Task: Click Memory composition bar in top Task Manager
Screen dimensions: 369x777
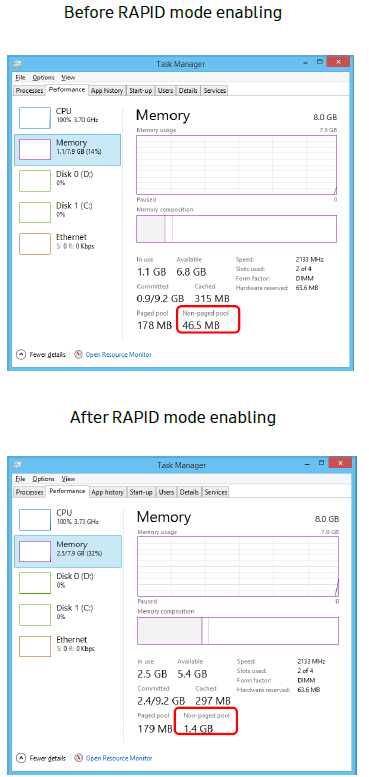Action: point(237,229)
